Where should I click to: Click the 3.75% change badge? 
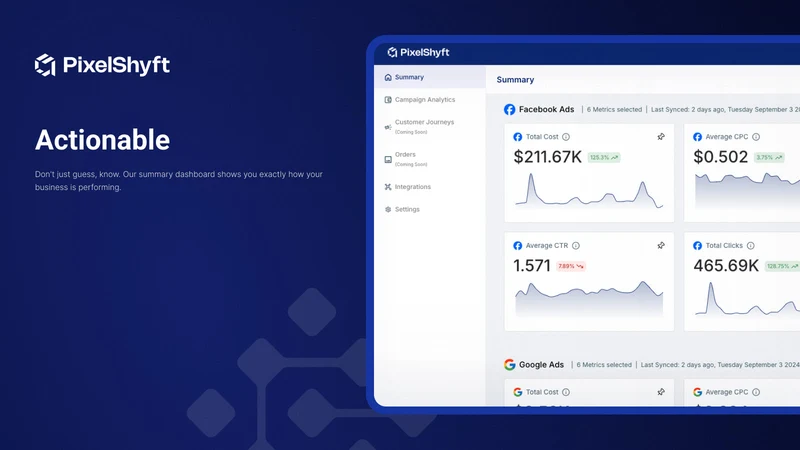(768, 157)
